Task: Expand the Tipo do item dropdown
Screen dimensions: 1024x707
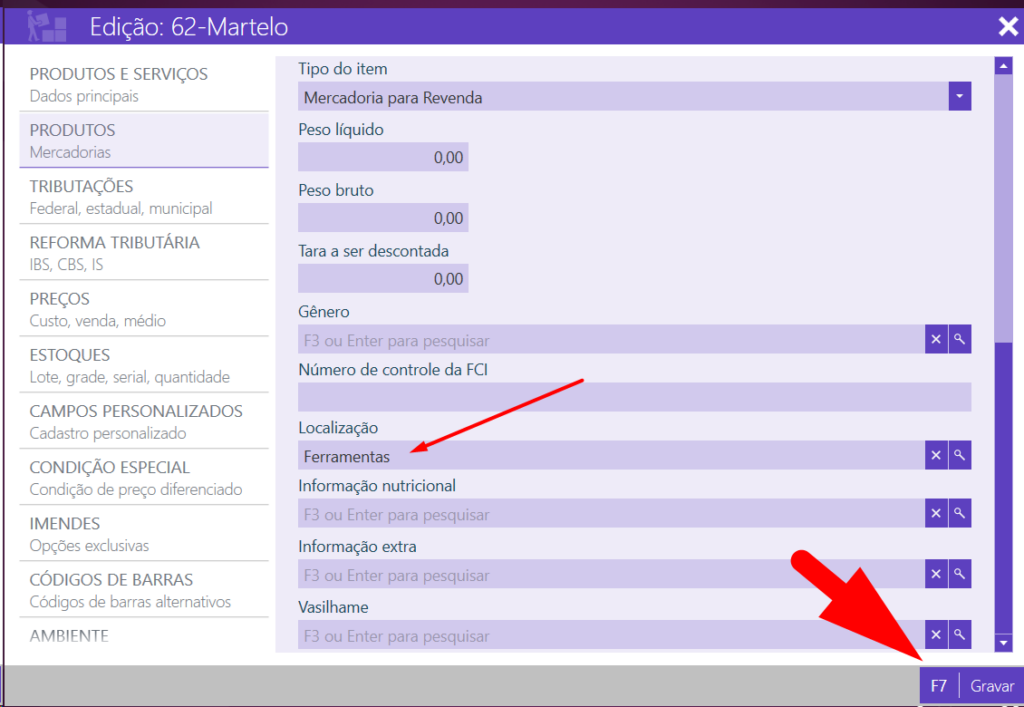Action: pyautogui.click(x=960, y=97)
